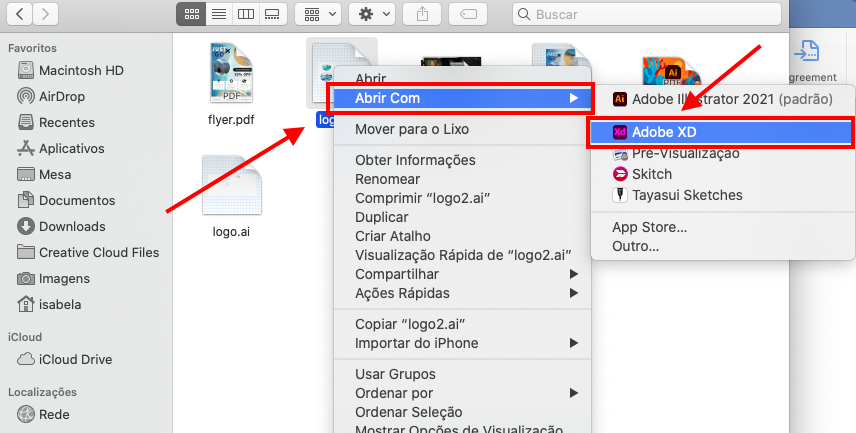Open the gear action menu
Image resolution: width=856 pixels, height=433 pixels.
coord(372,14)
